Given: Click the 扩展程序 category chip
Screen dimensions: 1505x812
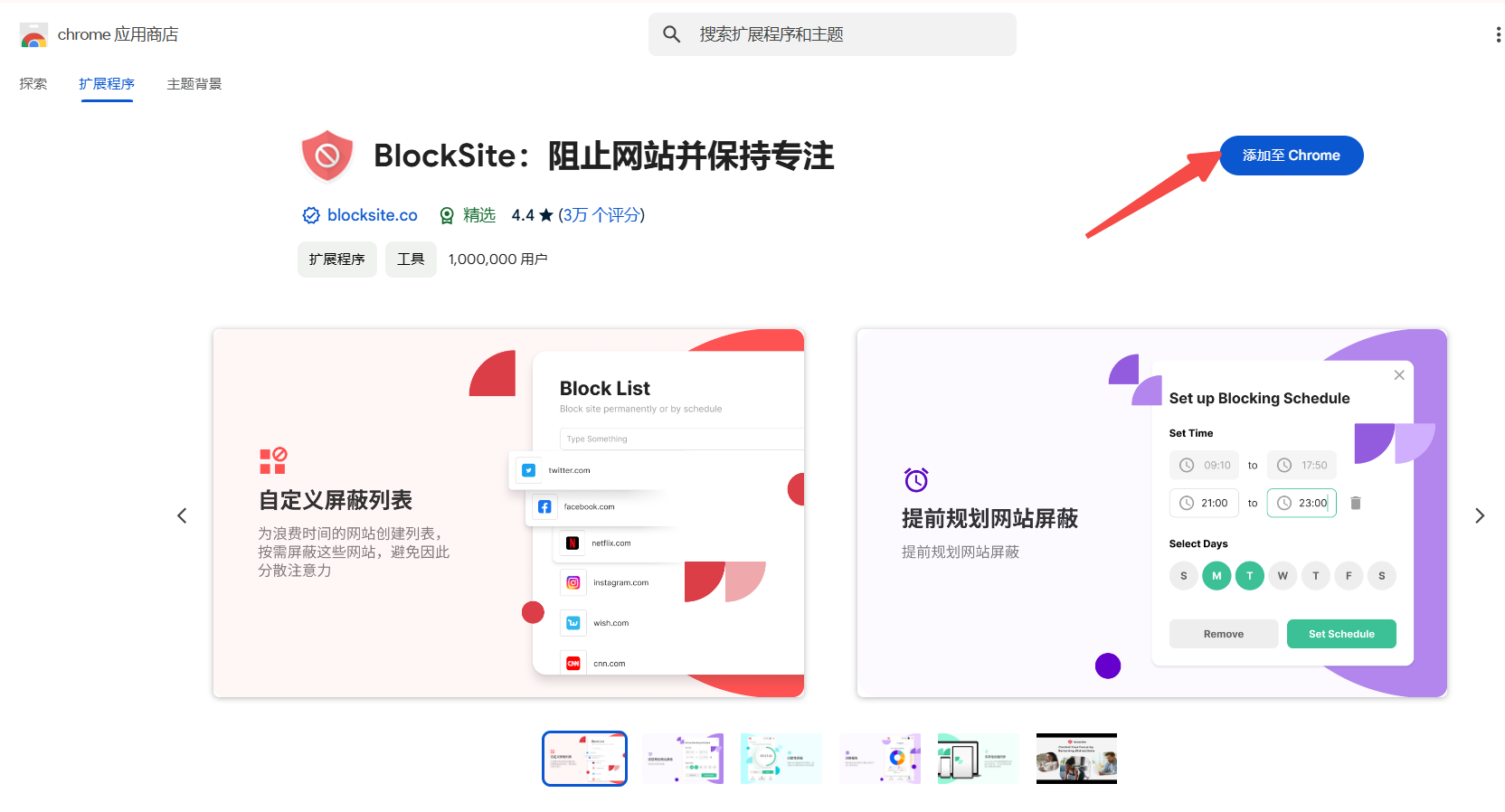Looking at the screenshot, I should point(336,260).
